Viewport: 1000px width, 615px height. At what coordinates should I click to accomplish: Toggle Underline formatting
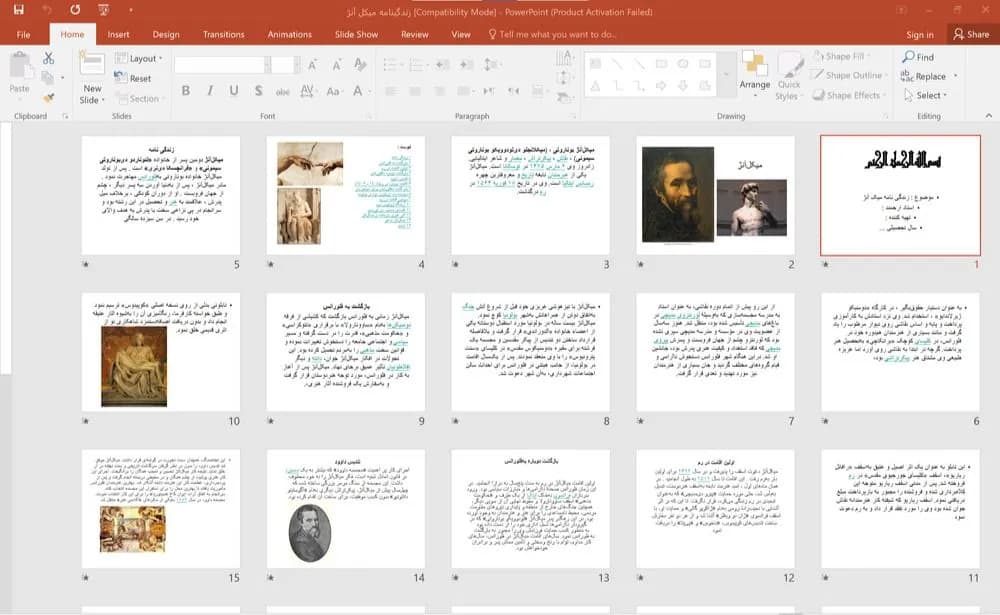234,91
